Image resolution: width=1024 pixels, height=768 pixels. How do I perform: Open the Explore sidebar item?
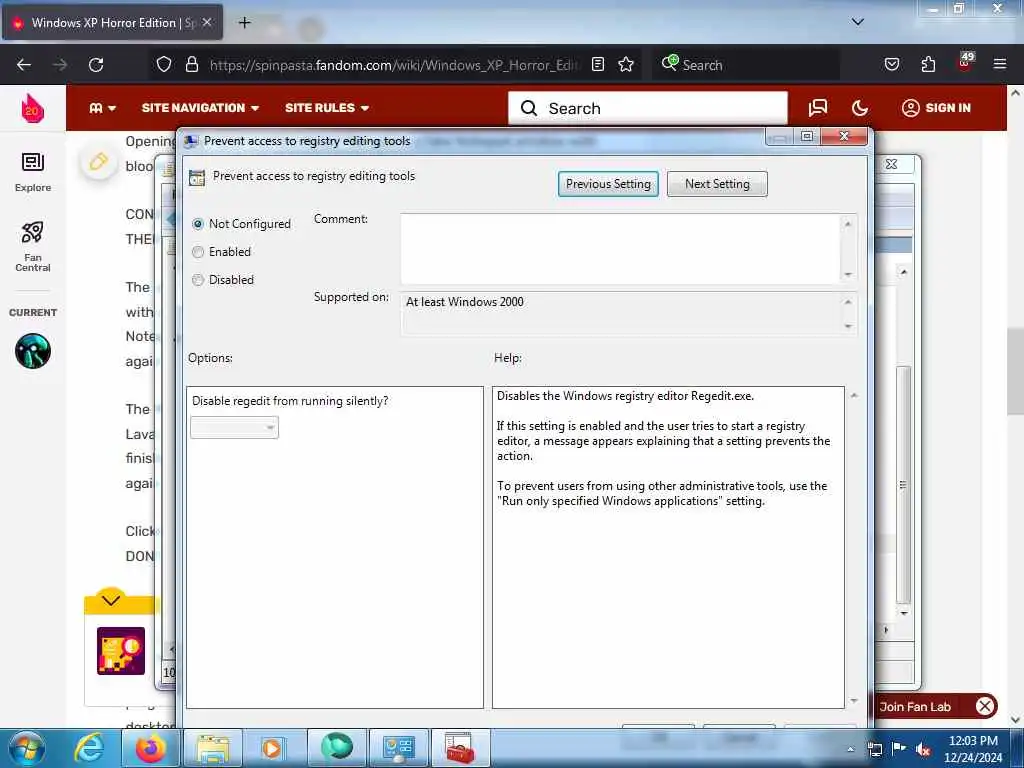tap(33, 172)
